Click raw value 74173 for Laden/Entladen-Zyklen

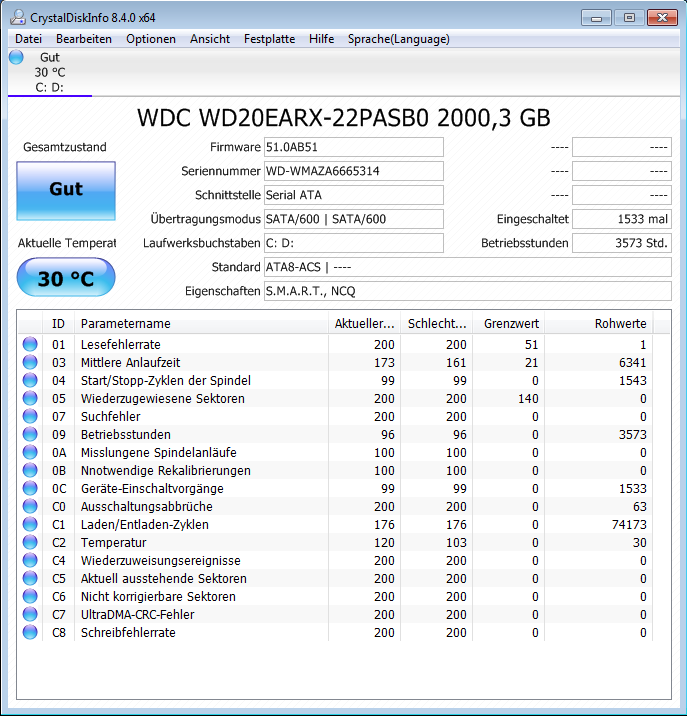point(629,525)
